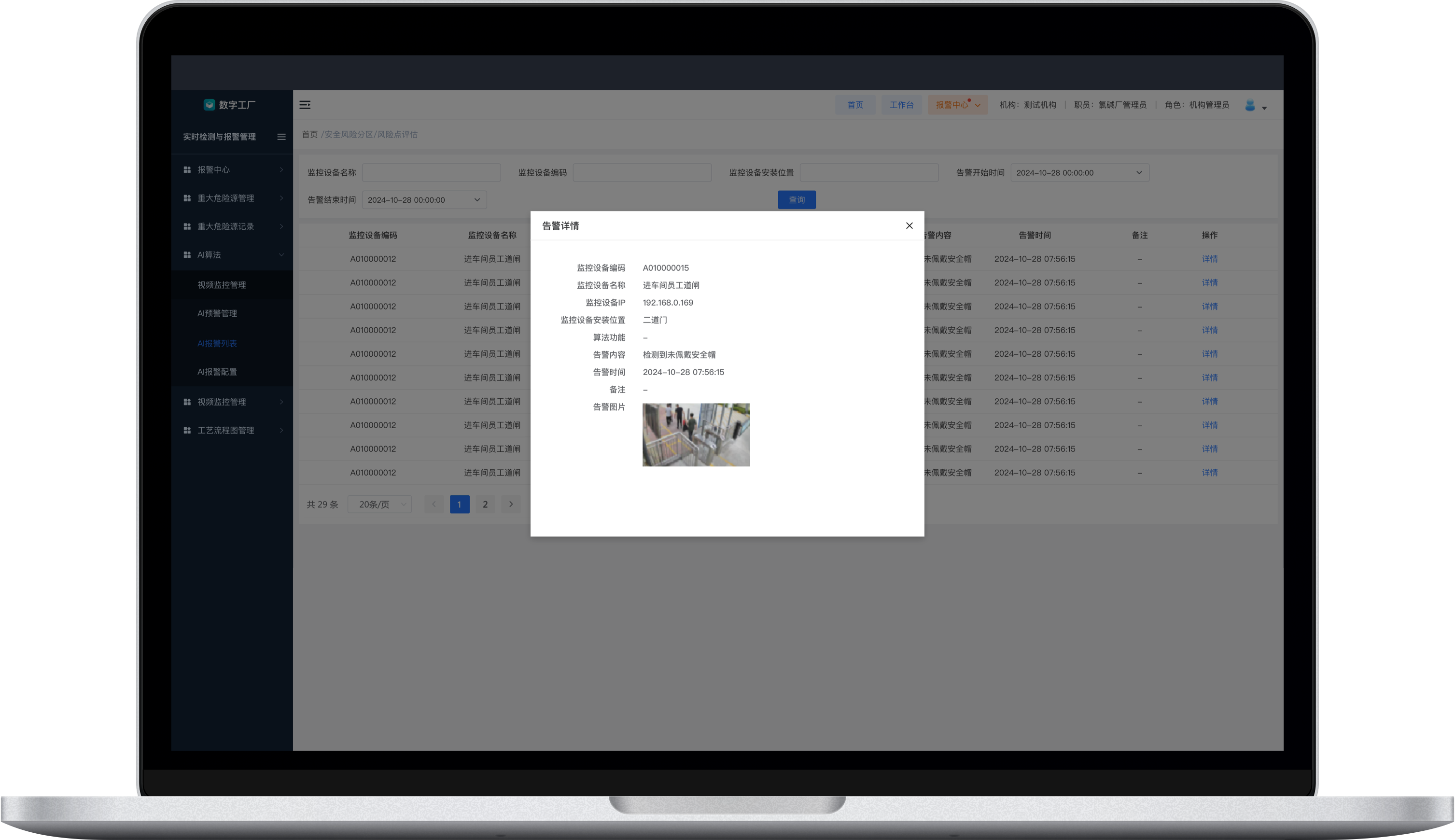Image resolution: width=1455 pixels, height=840 pixels.
Task: Click the 告警图片 thumbnail in the dialog
Action: (x=696, y=434)
